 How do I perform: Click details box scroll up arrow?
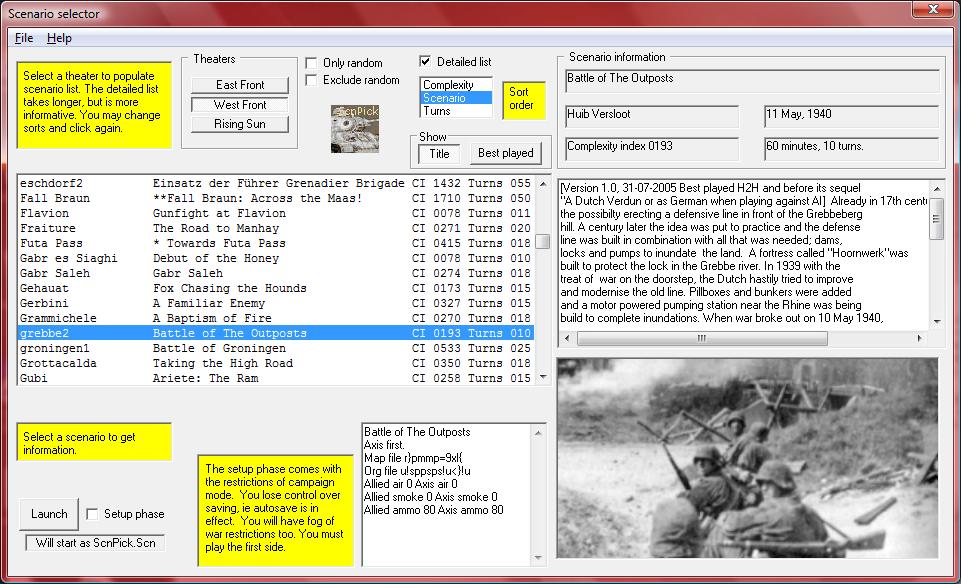[538, 433]
